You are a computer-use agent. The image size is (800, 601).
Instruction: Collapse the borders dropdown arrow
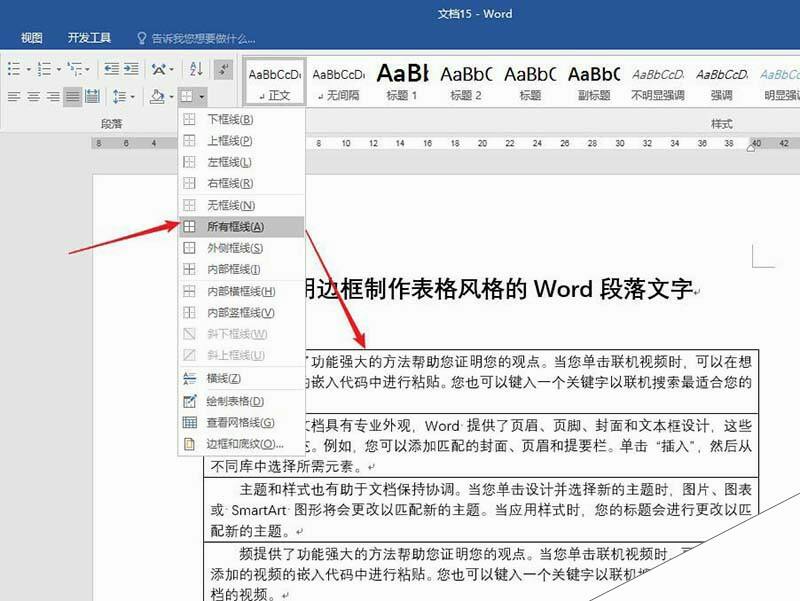coord(202,96)
